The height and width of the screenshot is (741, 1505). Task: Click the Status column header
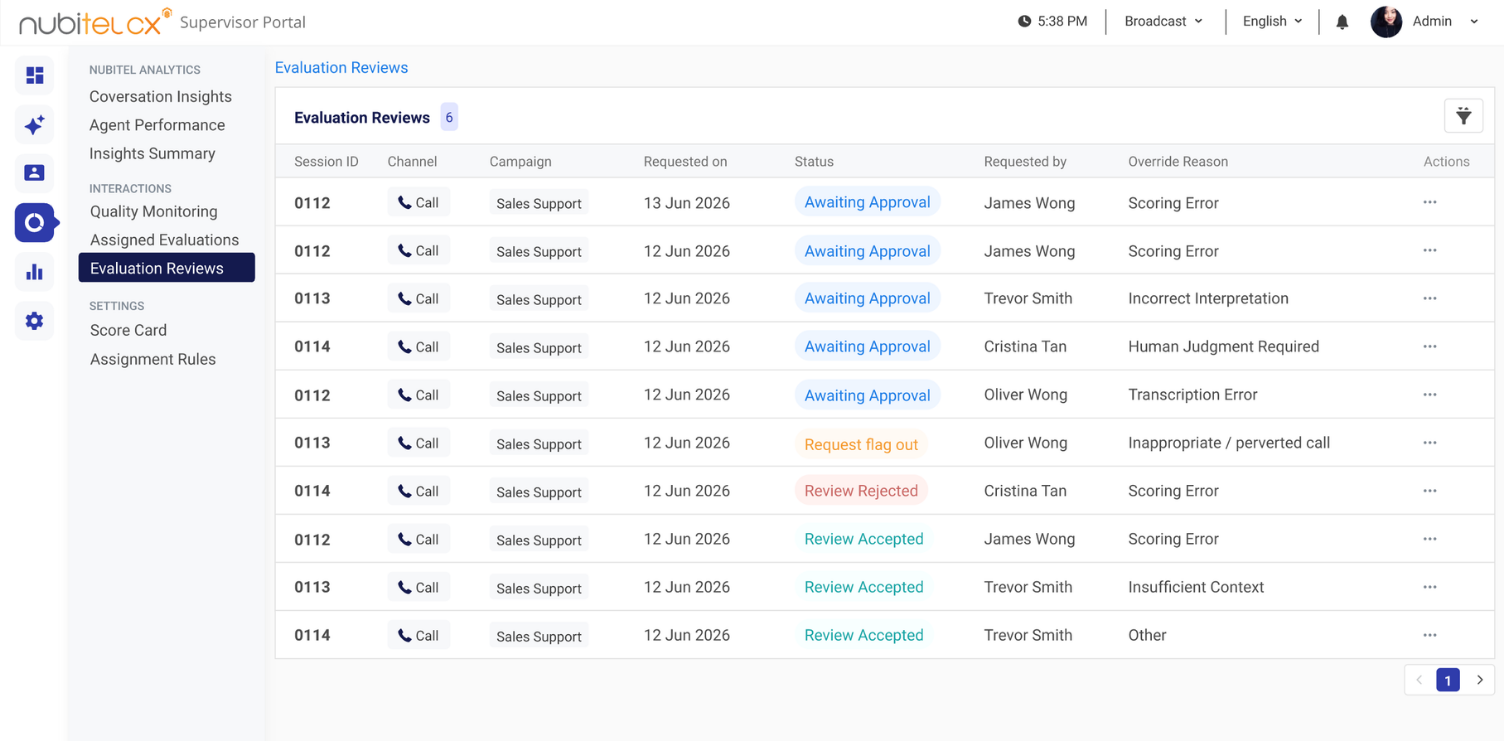[814, 161]
